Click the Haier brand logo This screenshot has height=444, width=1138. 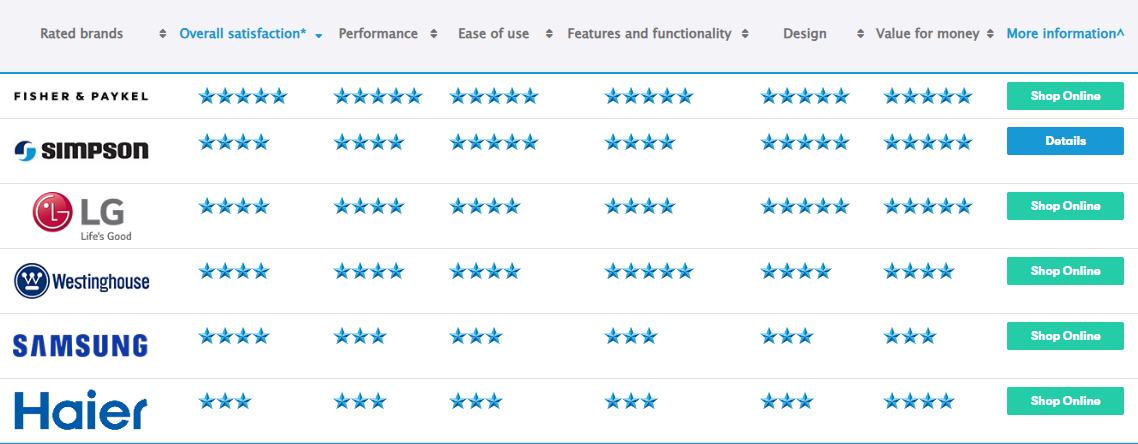click(81, 411)
